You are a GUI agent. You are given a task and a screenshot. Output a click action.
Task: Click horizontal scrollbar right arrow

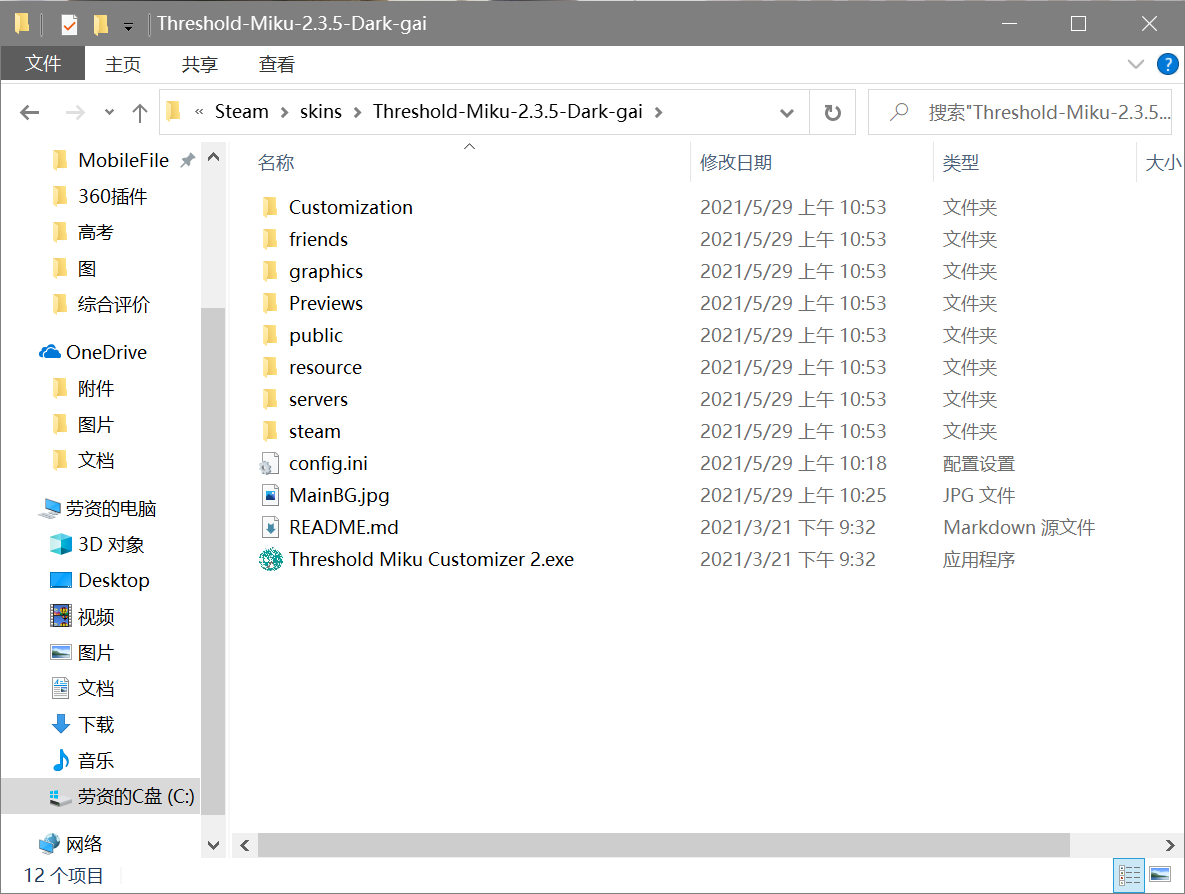[x=1169, y=845]
